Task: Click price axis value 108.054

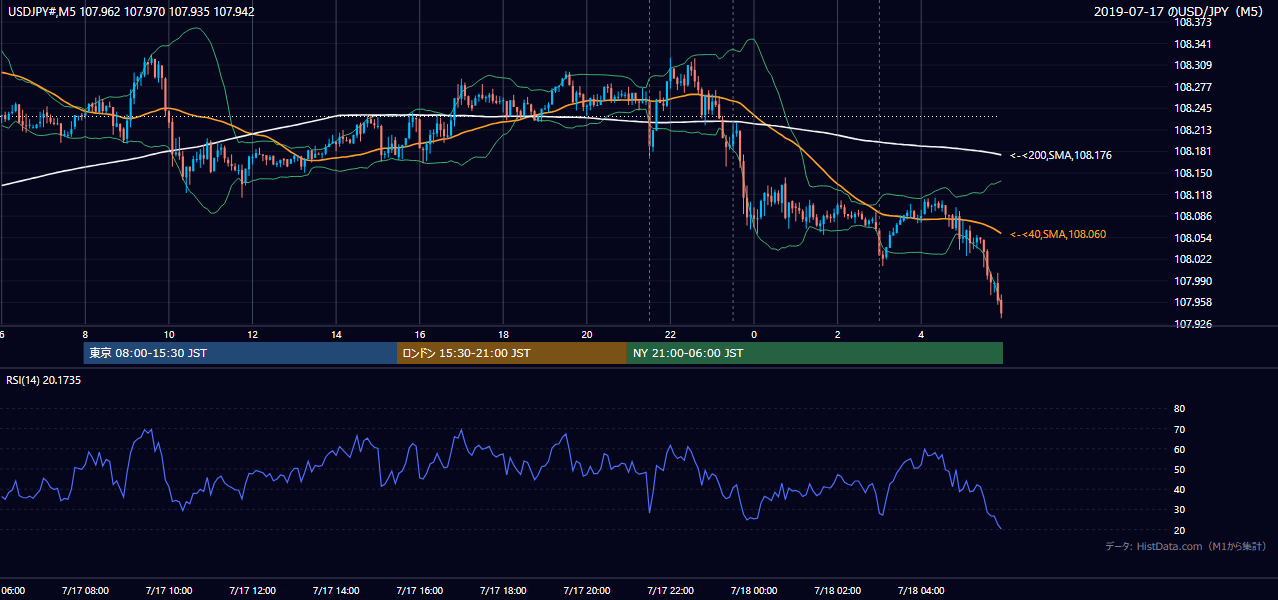Action: coord(1193,238)
